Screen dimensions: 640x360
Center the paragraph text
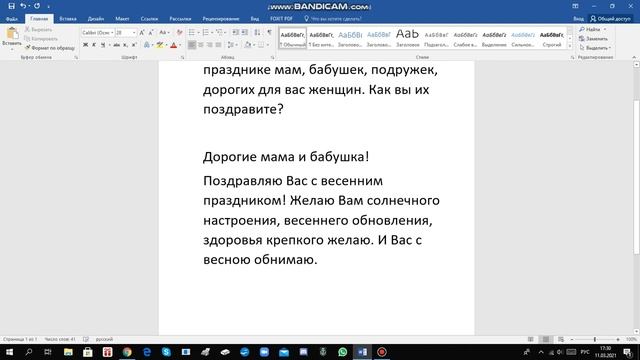pos(200,45)
